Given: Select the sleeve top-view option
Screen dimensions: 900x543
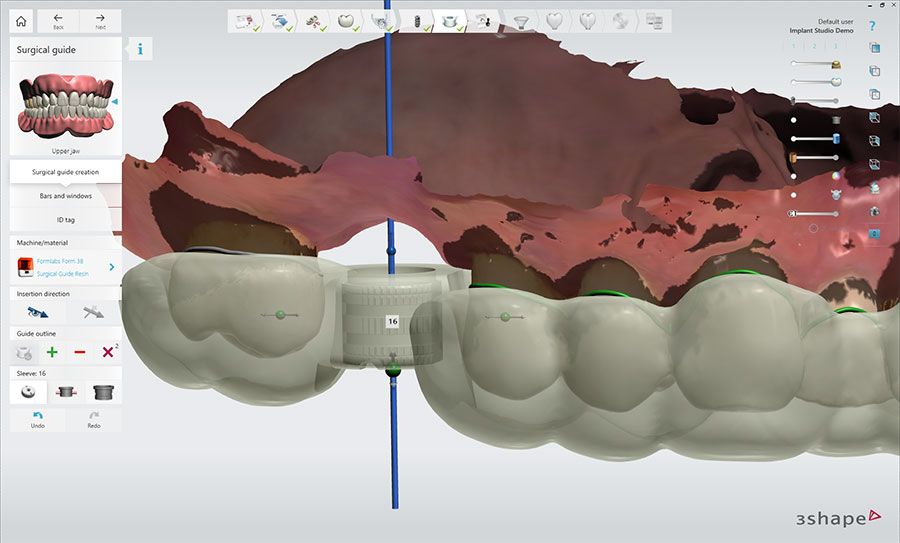Looking at the screenshot, I should coord(28,392).
